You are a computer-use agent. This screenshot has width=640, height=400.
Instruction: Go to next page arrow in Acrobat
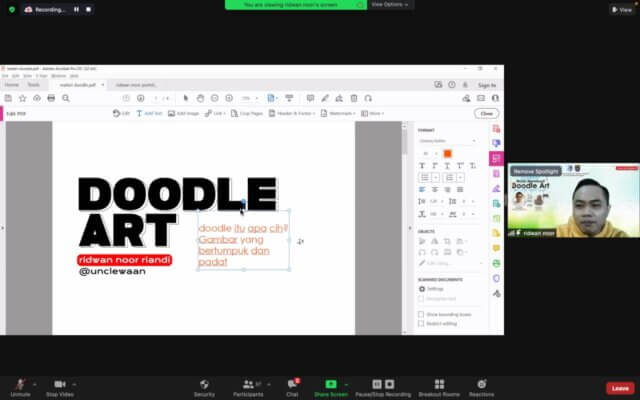[140, 98]
